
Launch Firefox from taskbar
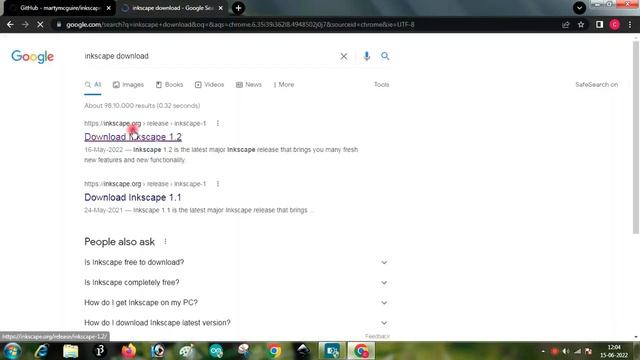[x=129, y=351]
